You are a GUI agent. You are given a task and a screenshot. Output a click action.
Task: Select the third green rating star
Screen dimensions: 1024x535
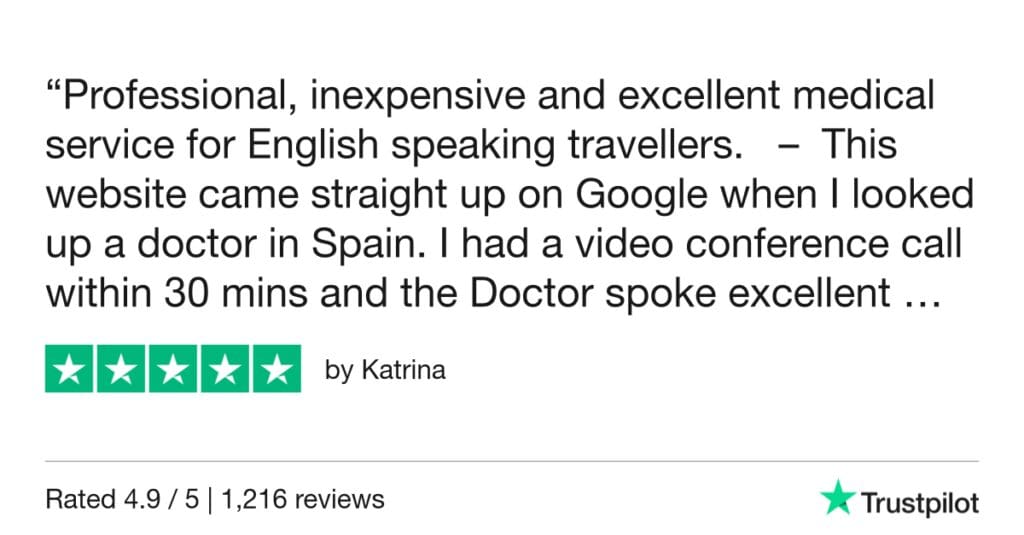pyautogui.click(x=173, y=369)
